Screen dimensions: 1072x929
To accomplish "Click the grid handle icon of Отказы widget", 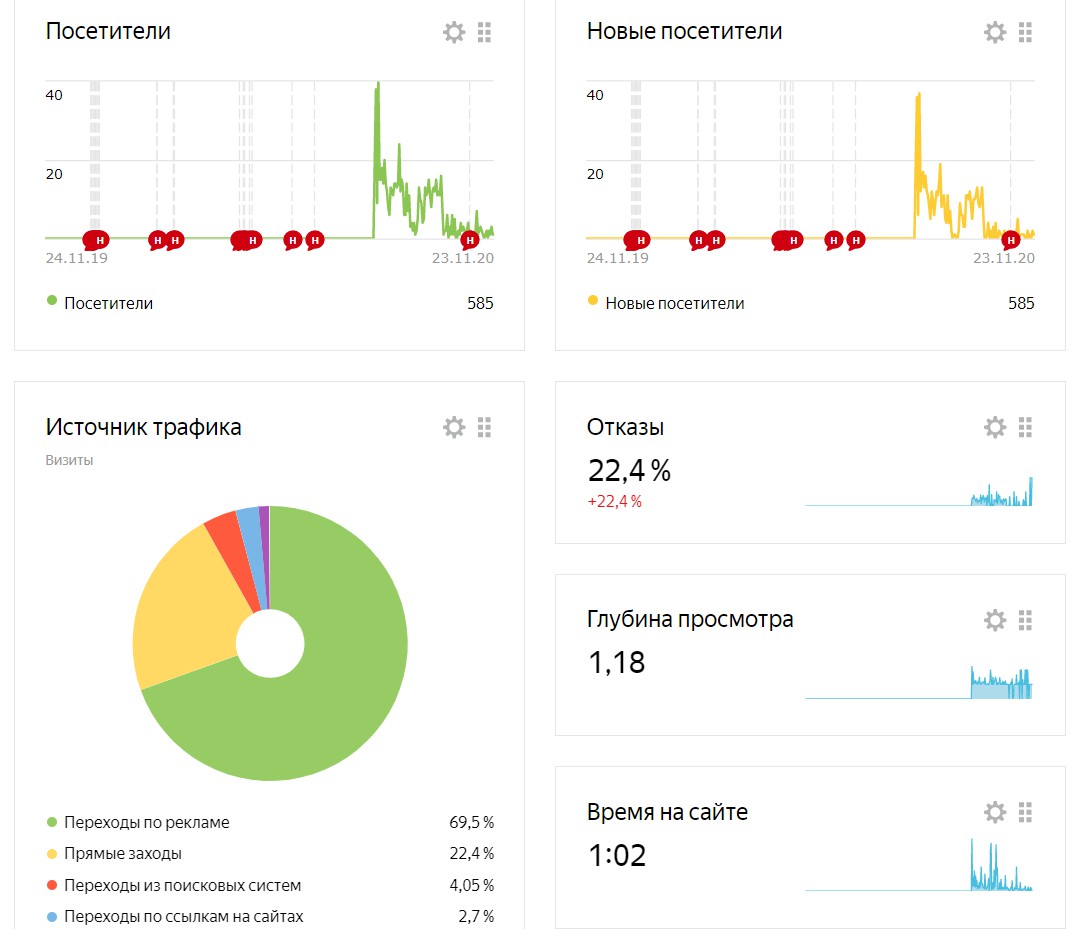I will pyautogui.click(x=1026, y=427).
